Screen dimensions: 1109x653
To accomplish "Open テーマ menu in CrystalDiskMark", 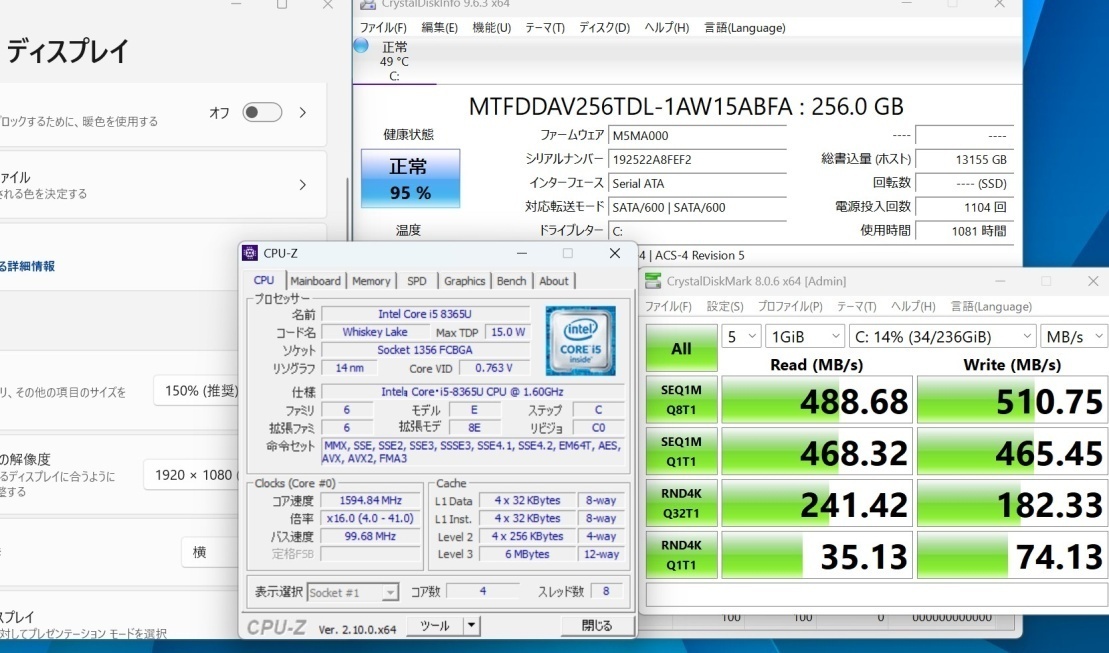I will pos(857,306).
